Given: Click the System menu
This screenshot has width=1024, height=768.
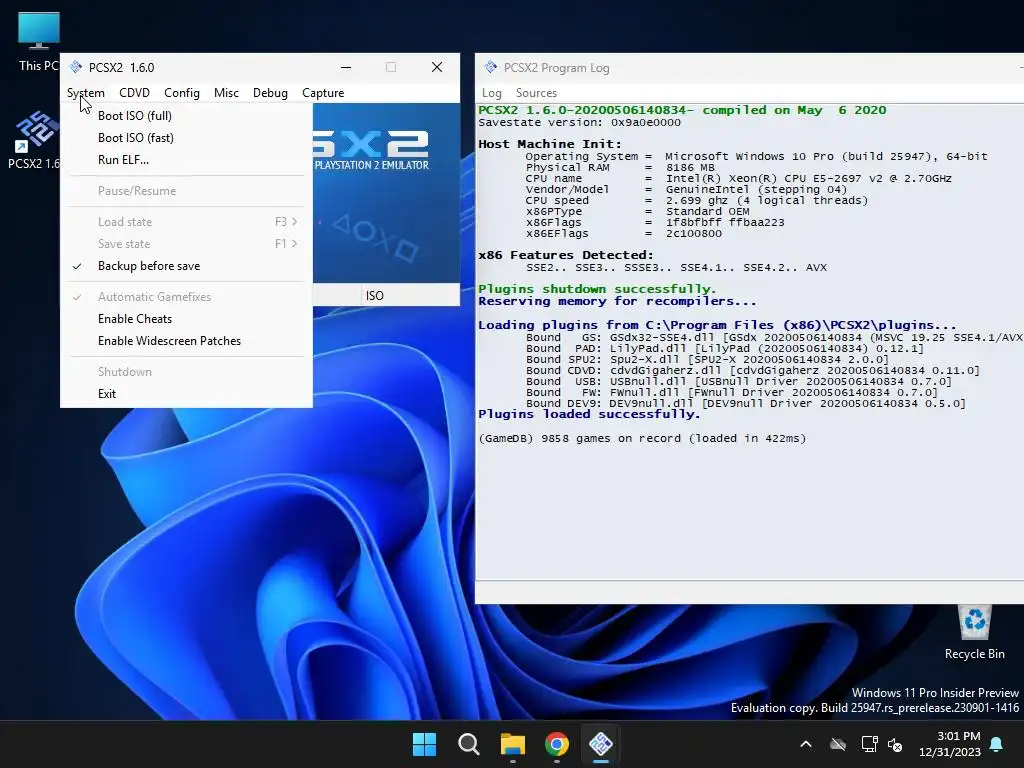Looking at the screenshot, I should click(86, 93).
